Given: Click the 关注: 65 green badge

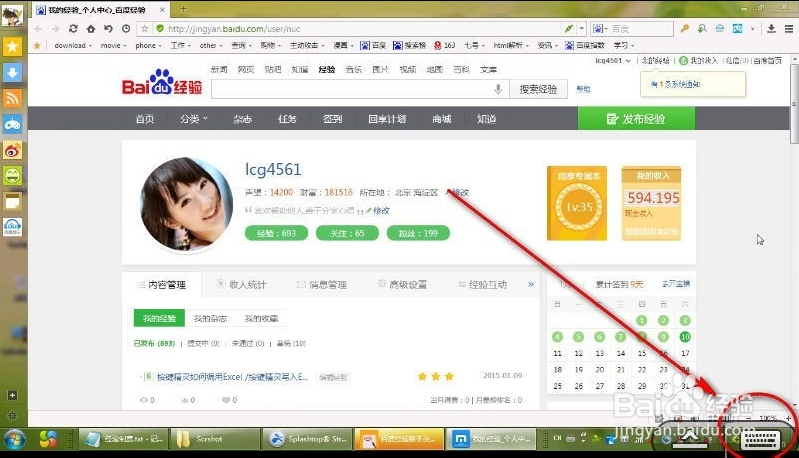Looking at the screenshot, I should tap(347, 233).
